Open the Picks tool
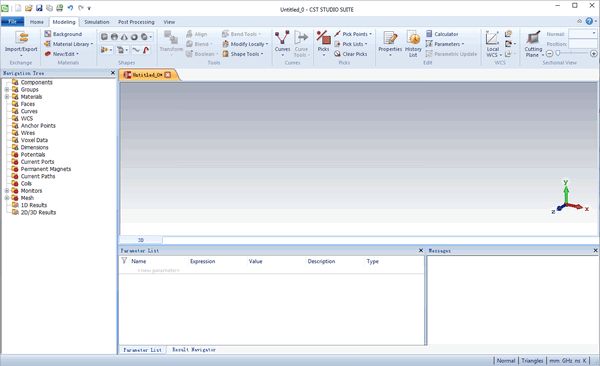This screenshot has width=600, height=366. pos(323,43)
